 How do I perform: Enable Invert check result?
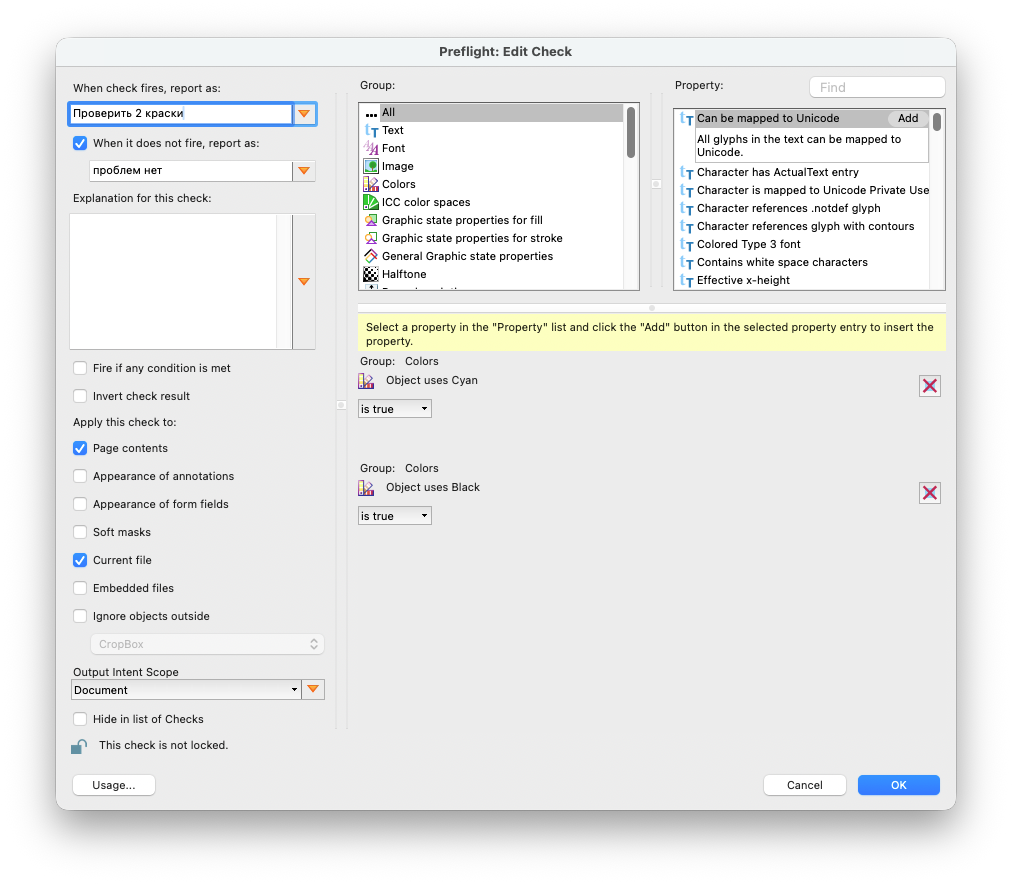[80, 396]
